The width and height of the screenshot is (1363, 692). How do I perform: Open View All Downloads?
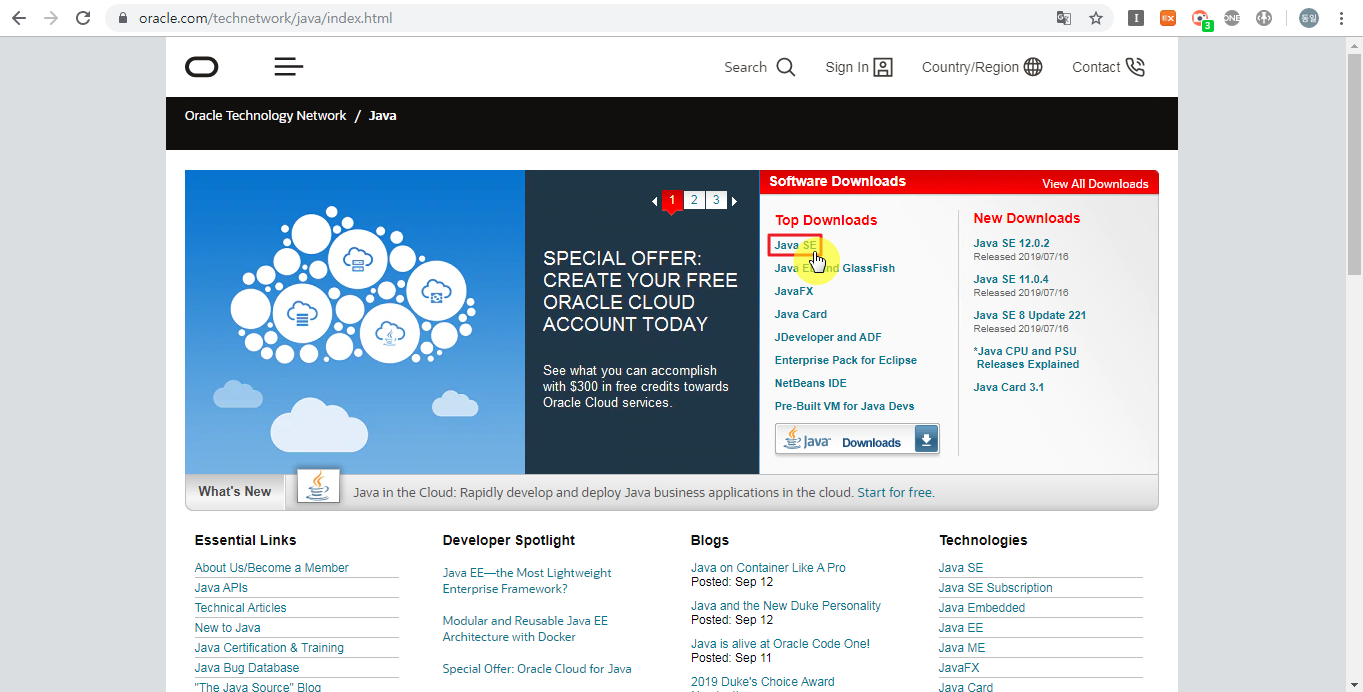tap(1095, 184)
